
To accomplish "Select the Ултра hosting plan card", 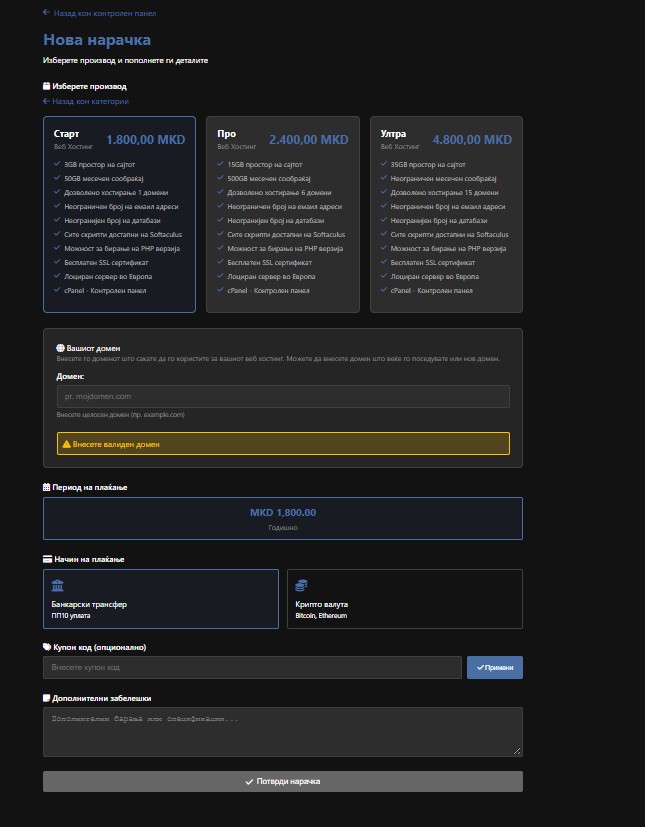I will (x=446, y=214).
